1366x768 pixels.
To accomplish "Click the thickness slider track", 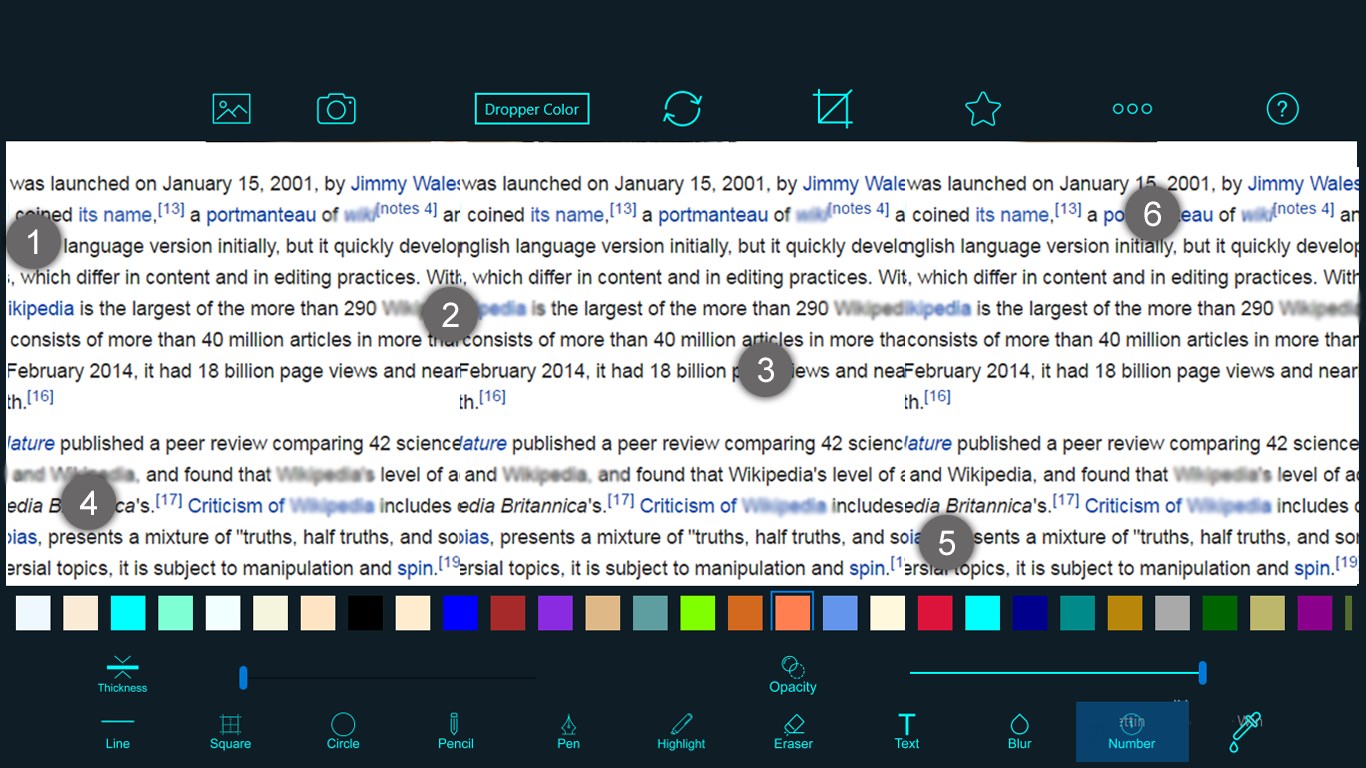I will (x=388, y=678).
